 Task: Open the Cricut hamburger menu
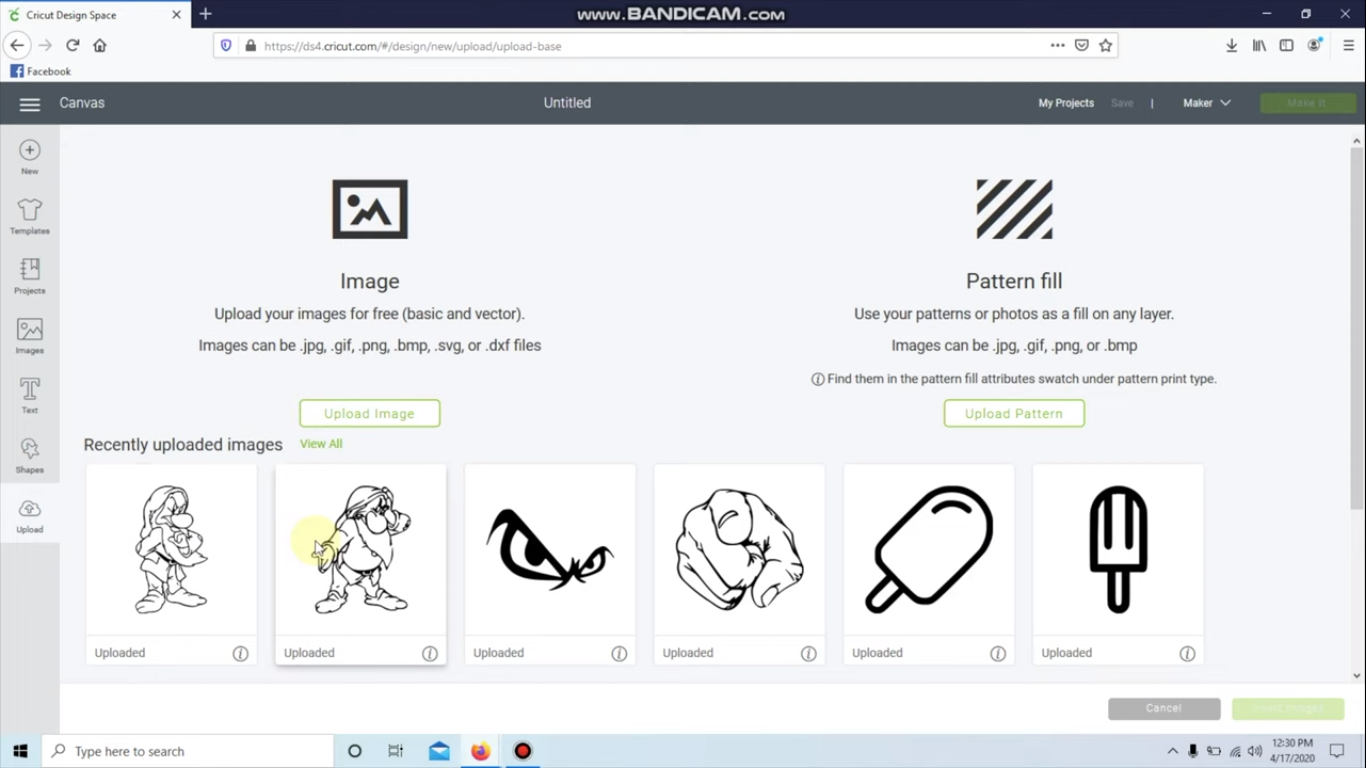coord(30,104)
